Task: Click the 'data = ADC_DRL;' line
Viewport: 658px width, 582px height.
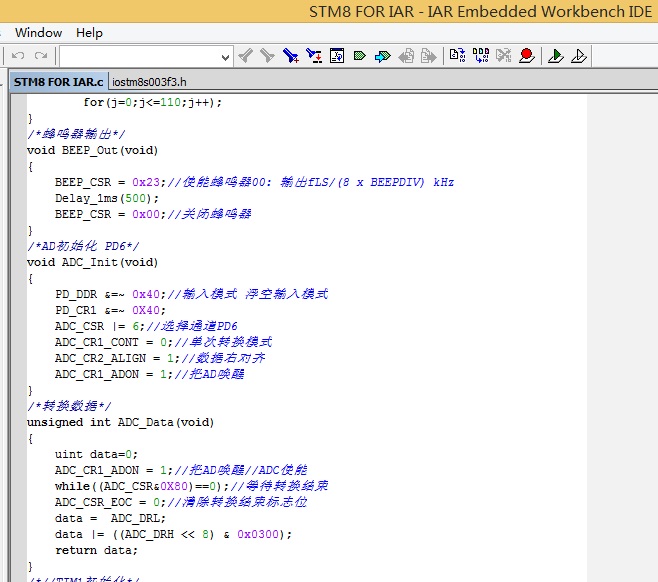Action: (x=110, y=518)
